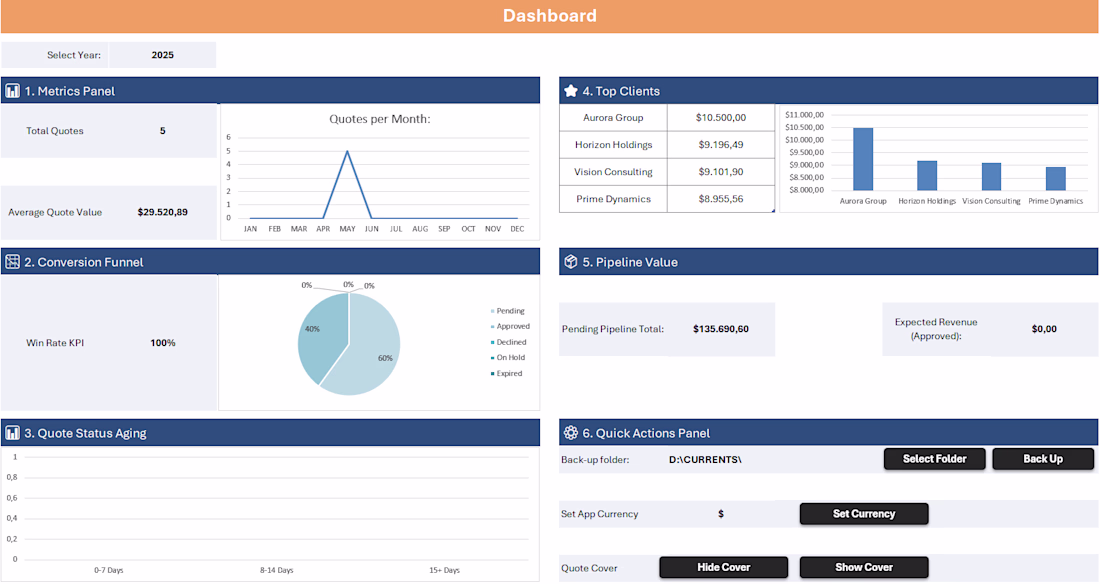Click the Quotes per Month chart title
1100x584 pixels.
point(380,119)
